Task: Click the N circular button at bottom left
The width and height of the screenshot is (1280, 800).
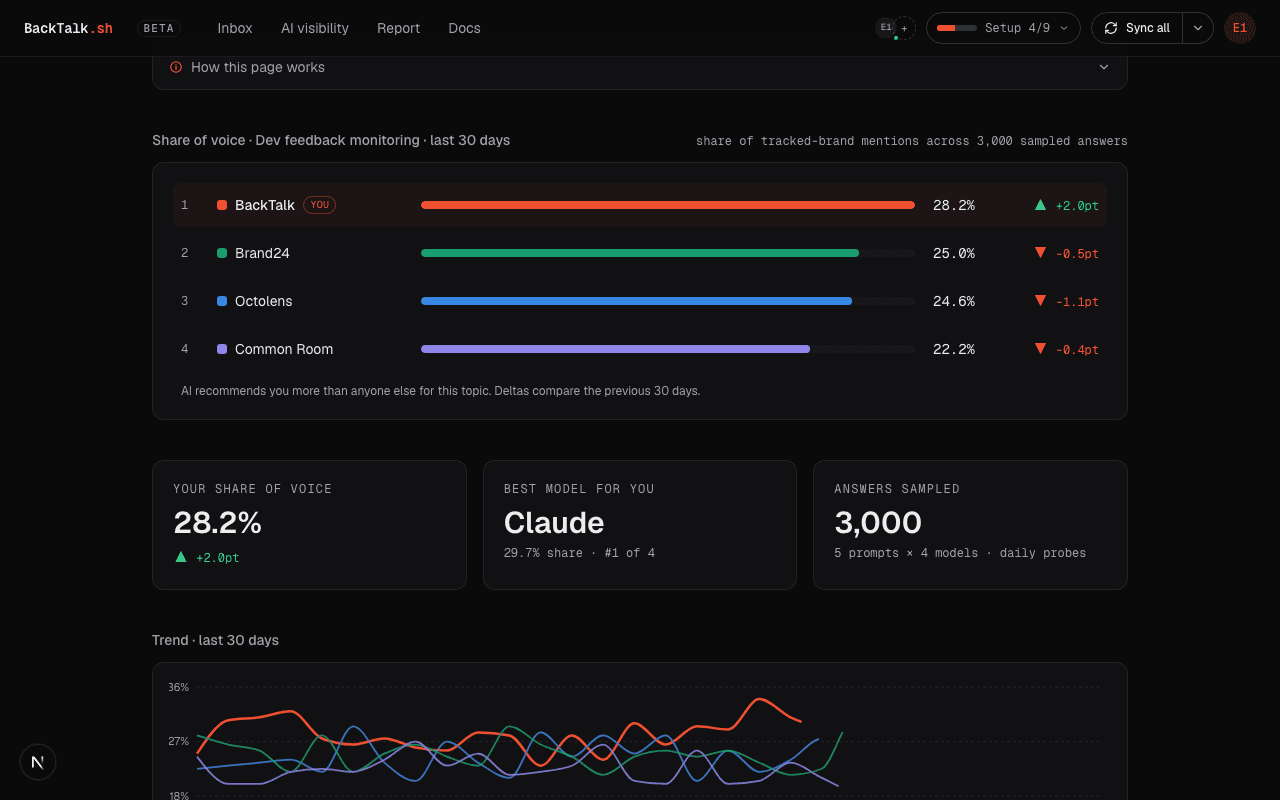Action: [x=38, y=762]
